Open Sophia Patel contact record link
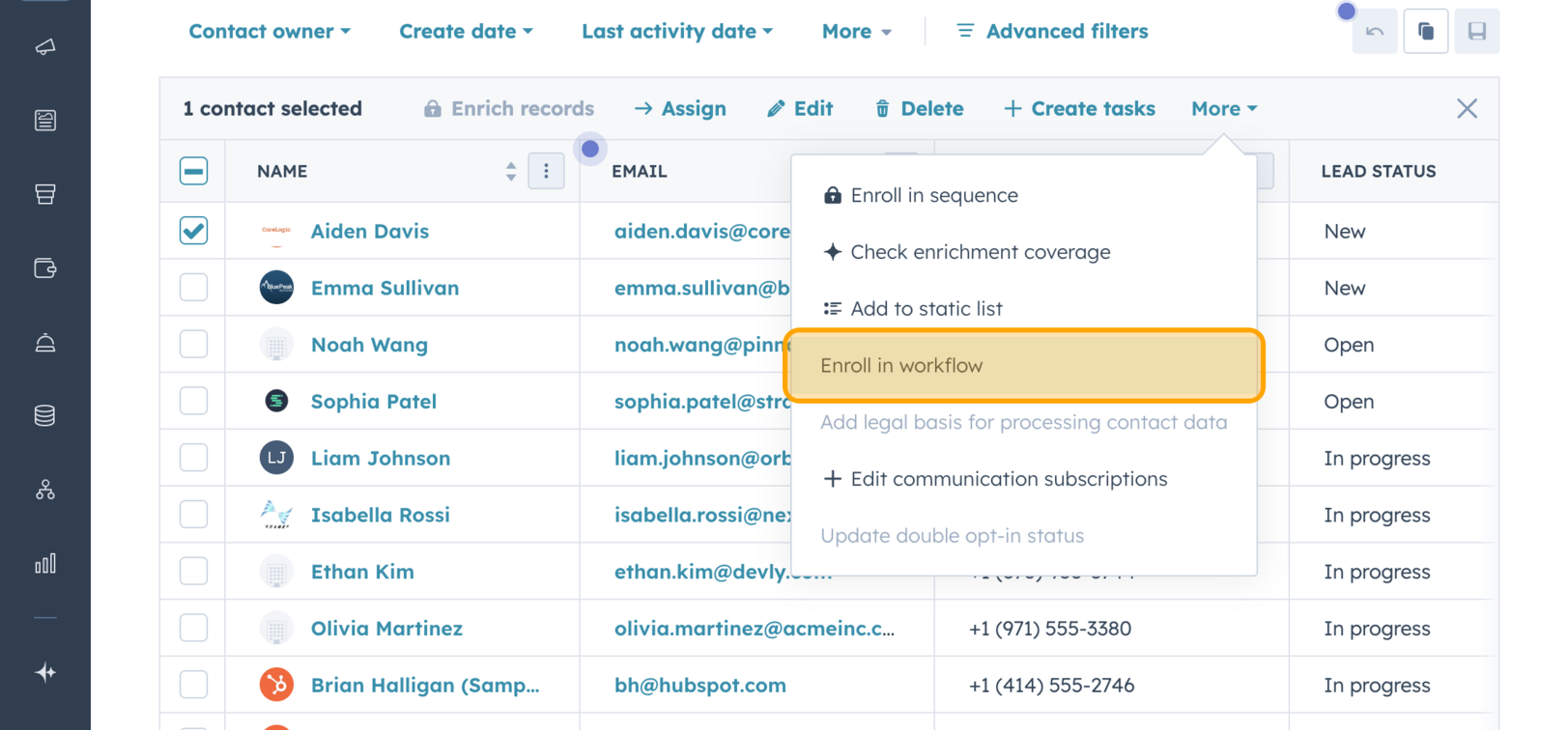 (x=373, y=402)
